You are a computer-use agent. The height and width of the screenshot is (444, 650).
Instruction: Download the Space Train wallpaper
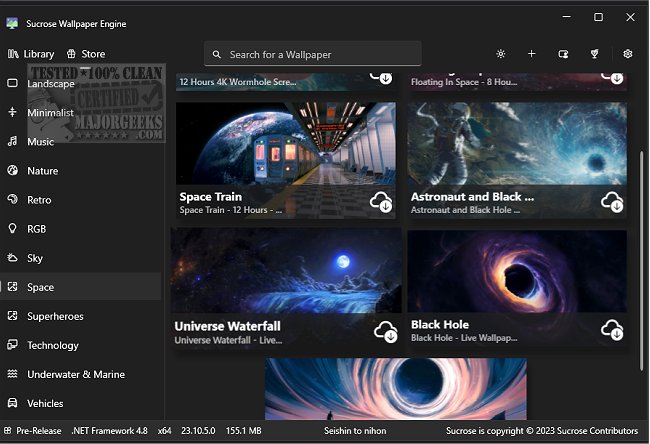tap(383, 202)
